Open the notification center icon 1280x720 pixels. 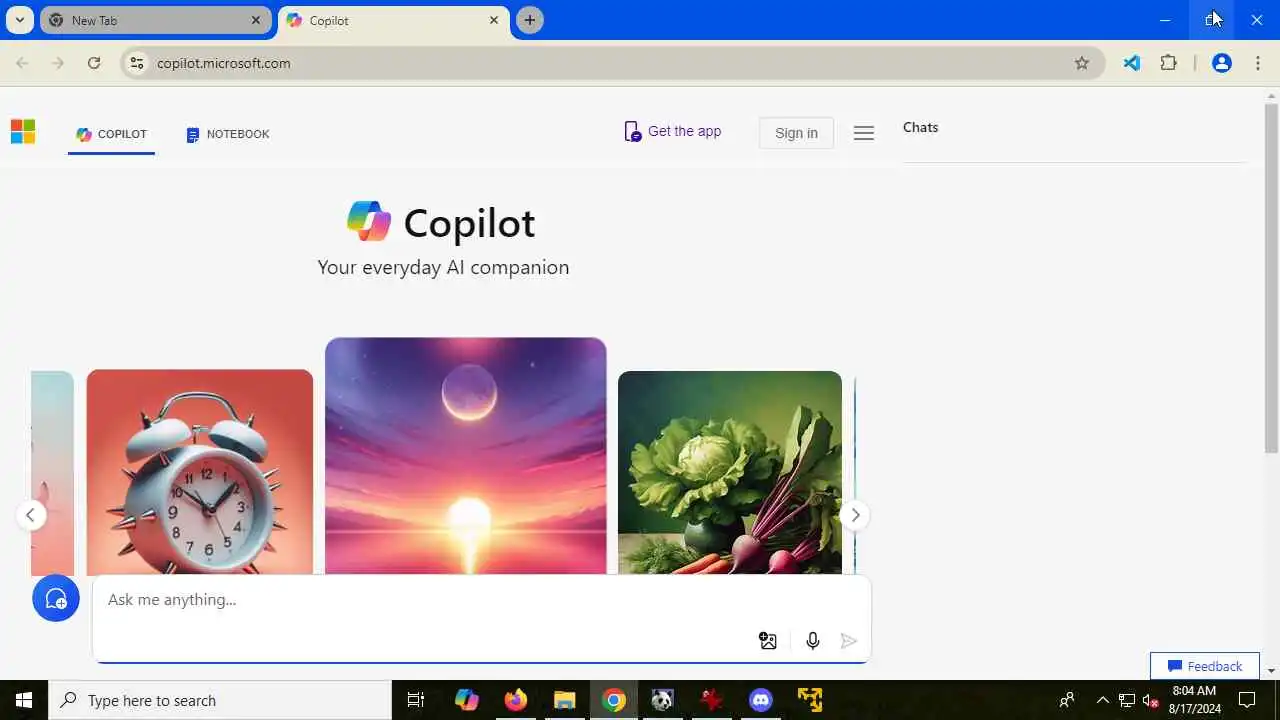tap(1247, 700)
